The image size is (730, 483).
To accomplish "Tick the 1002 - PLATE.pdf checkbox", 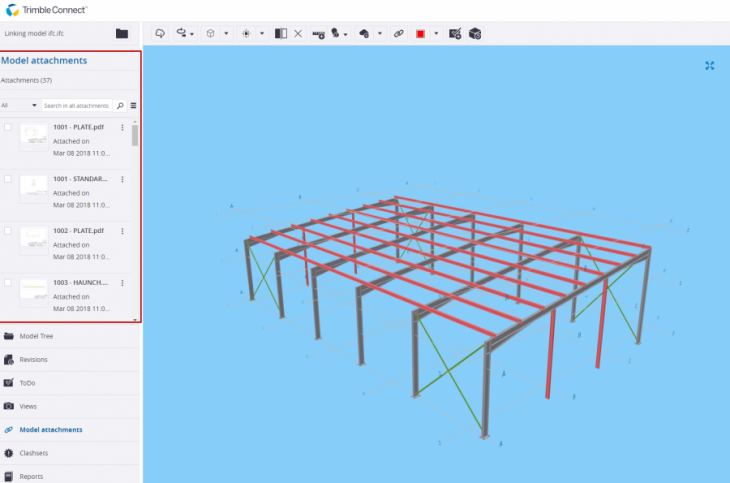I will pyautogui.click(x=8, y=231).
